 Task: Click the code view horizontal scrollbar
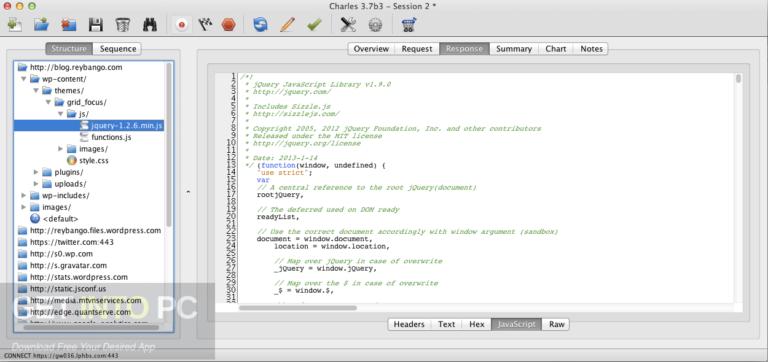click(x=298, y=308)
